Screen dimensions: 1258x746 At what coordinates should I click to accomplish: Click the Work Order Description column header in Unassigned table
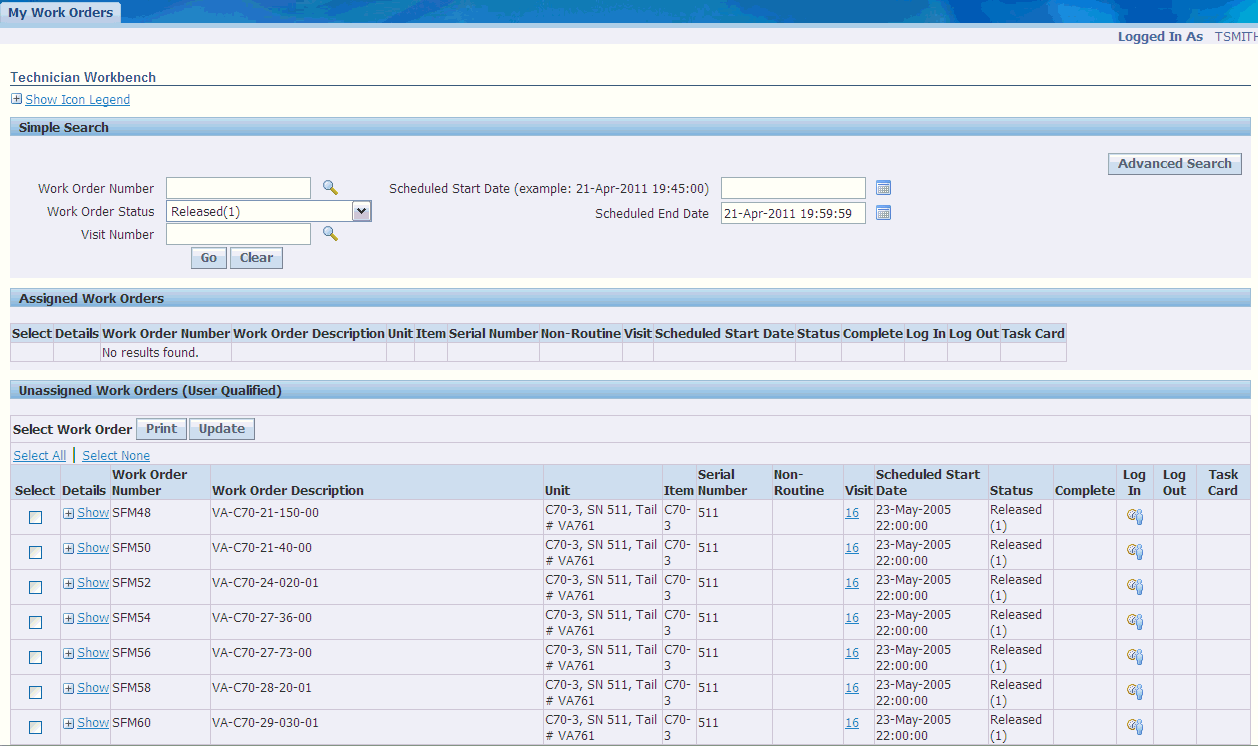click(x=288, y=491)
